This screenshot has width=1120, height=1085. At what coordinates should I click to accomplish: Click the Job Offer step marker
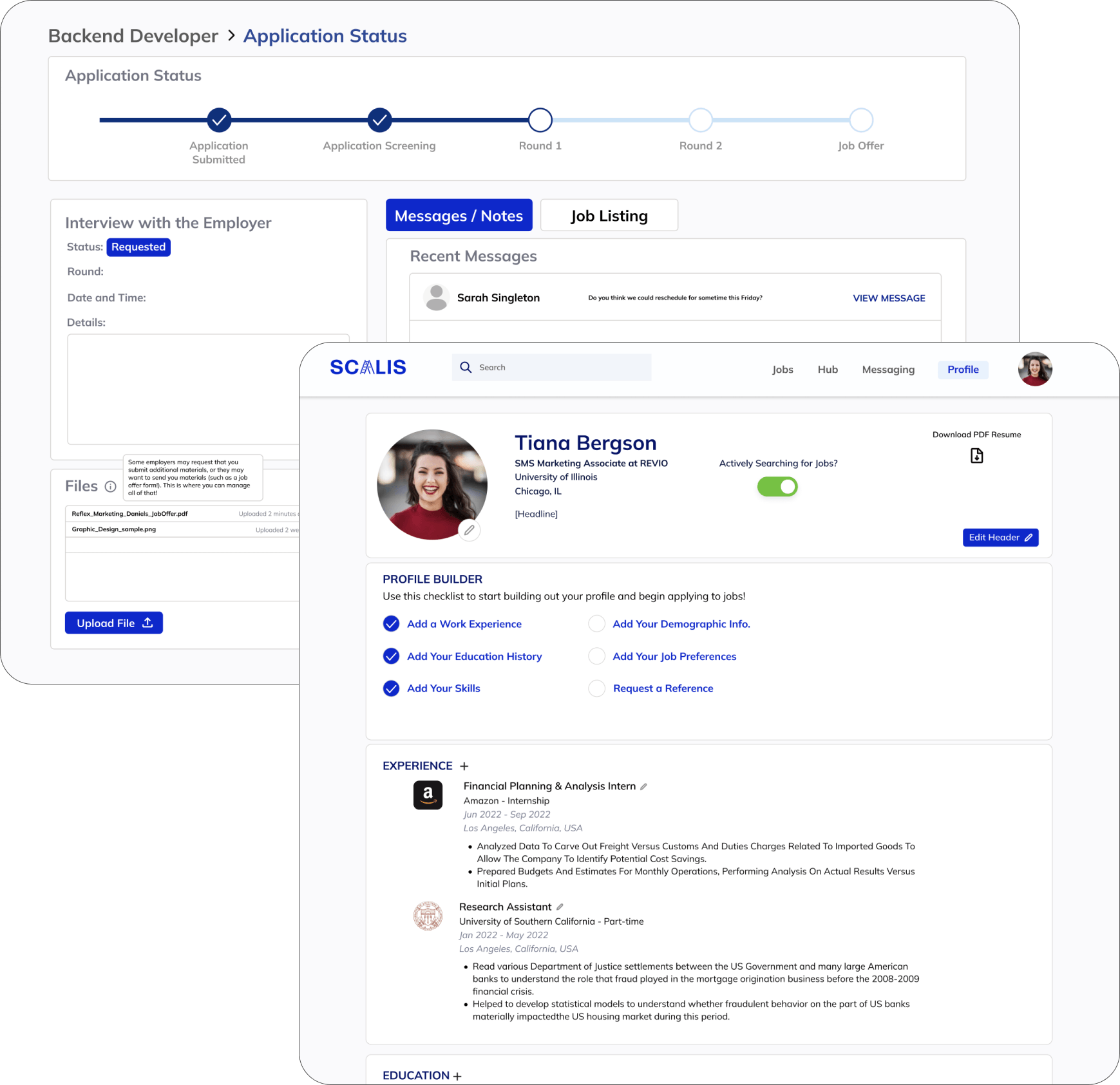tap(861, 120)
